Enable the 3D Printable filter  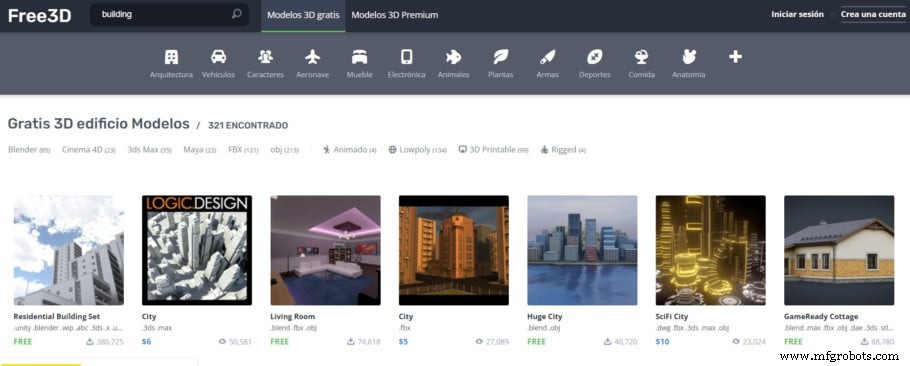click(x=493, y=150)
